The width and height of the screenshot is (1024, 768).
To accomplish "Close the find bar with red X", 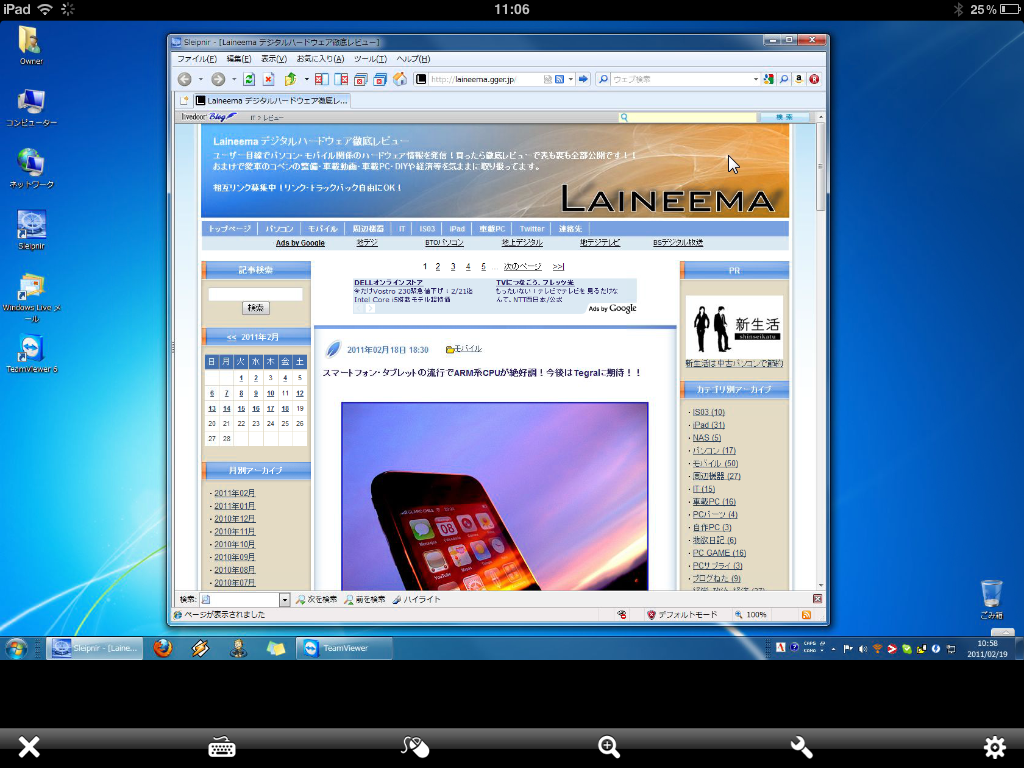I will [x=817, y=599].
